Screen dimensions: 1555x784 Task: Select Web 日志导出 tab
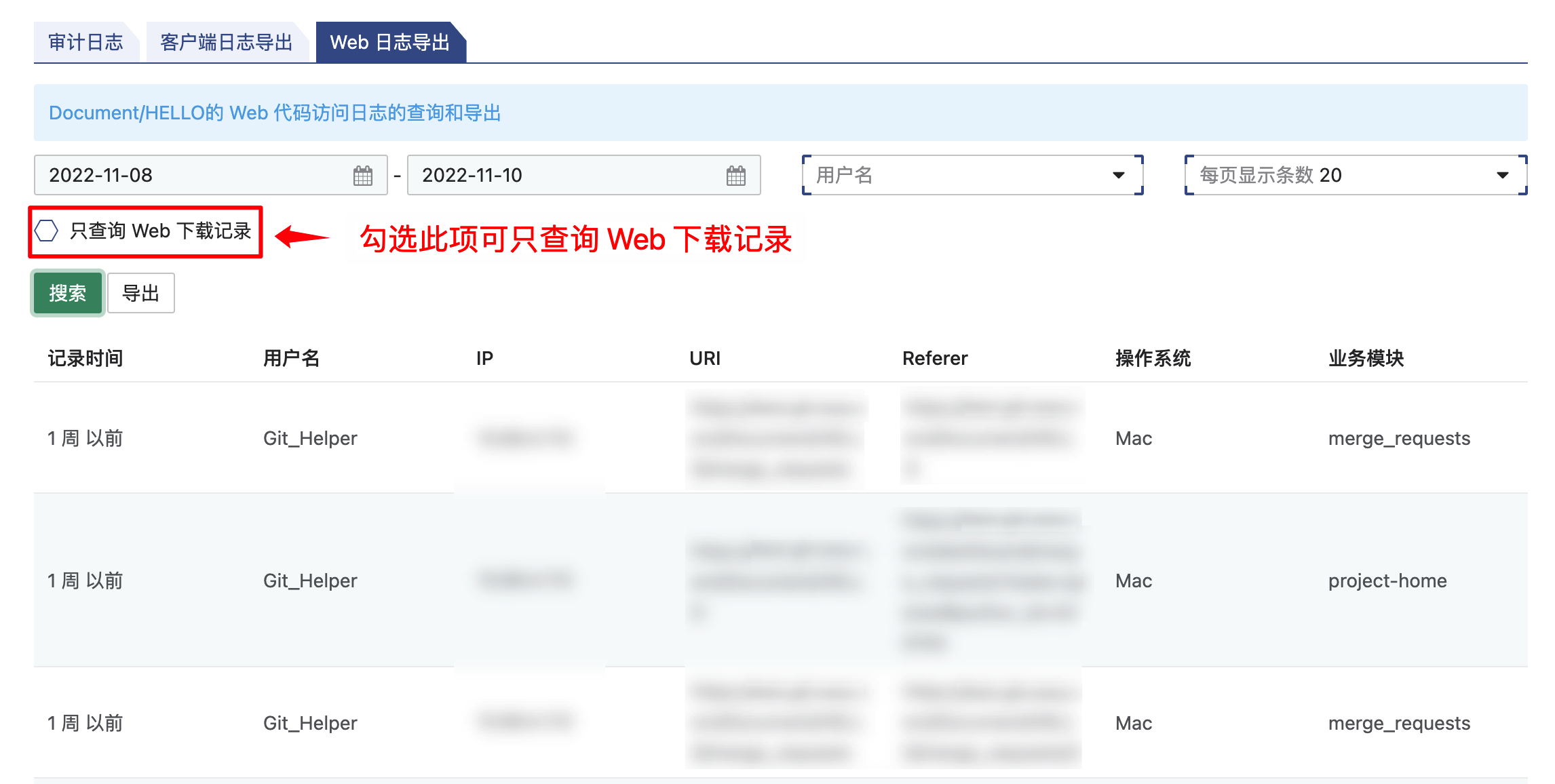(390, 43)
